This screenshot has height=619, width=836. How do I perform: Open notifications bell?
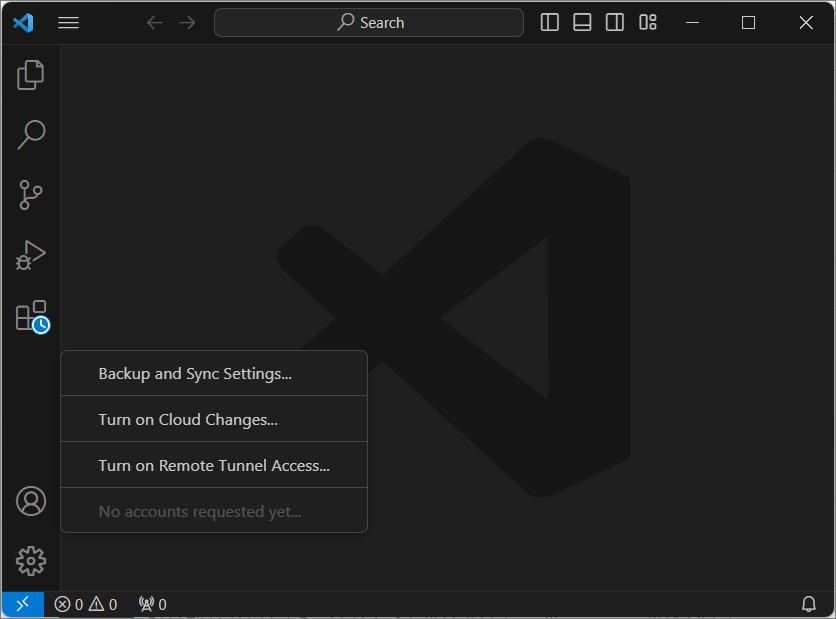(x=809, y=604)
